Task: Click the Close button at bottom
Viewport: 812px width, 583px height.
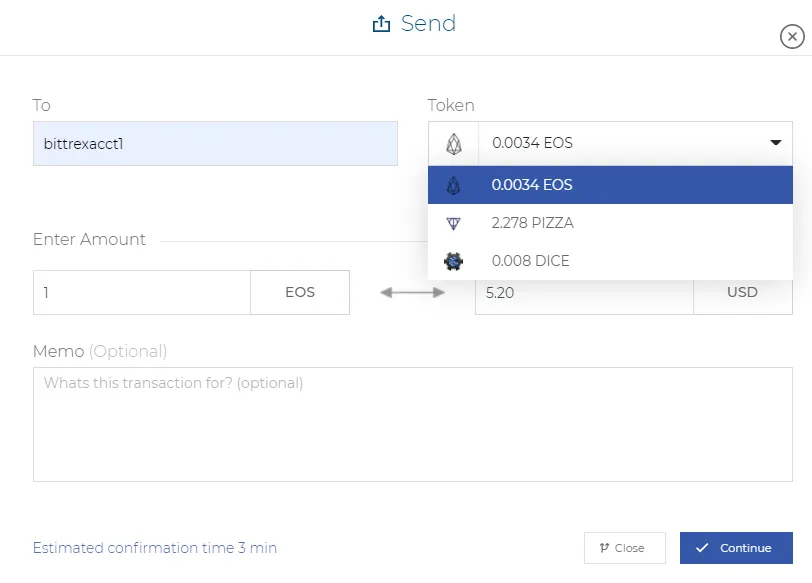Action: (625, 548)
